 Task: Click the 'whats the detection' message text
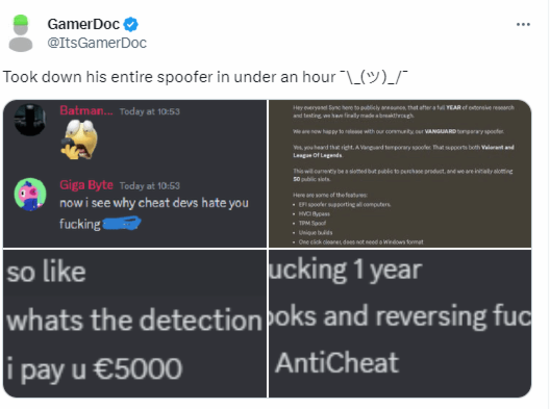pyautogui.click(x=134, y=320)
